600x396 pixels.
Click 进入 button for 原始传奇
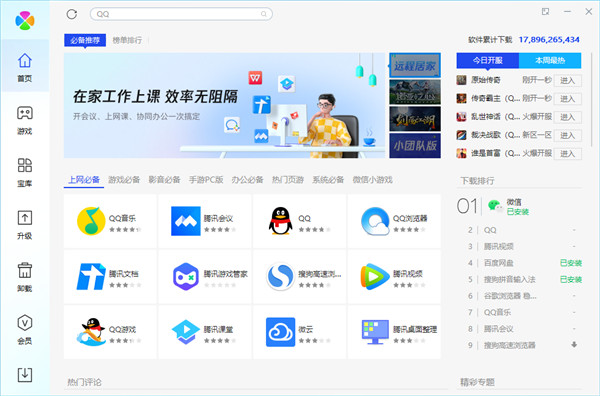point(567,80)
